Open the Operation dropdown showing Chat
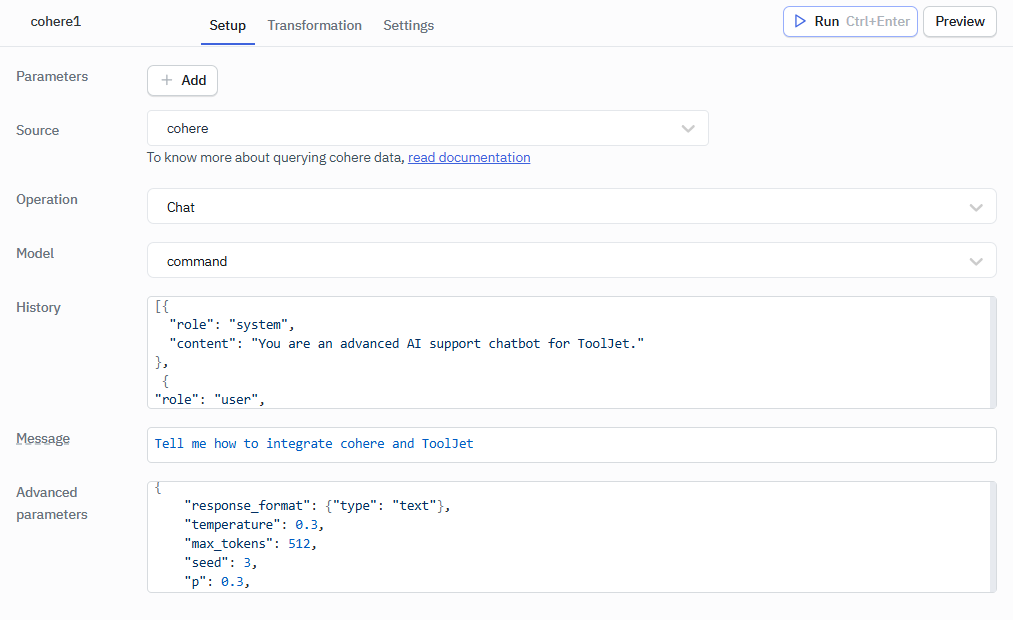 pyautogui.click(x=570, y=207)
